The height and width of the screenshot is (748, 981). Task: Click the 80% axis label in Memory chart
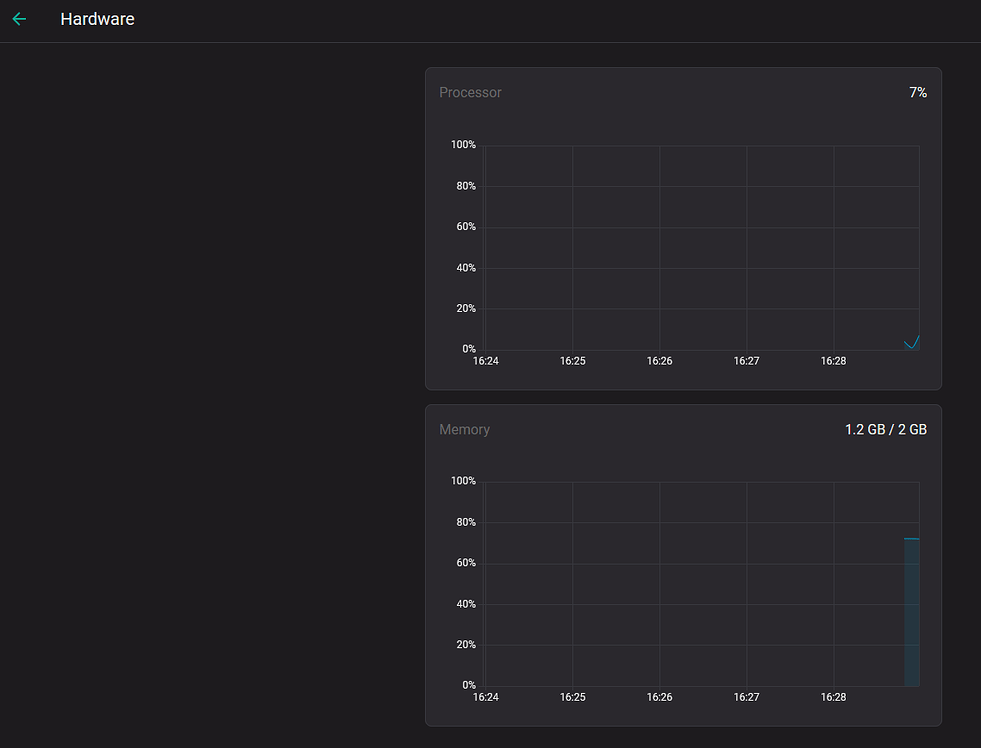pyautogui.click(x=466, y=522)
